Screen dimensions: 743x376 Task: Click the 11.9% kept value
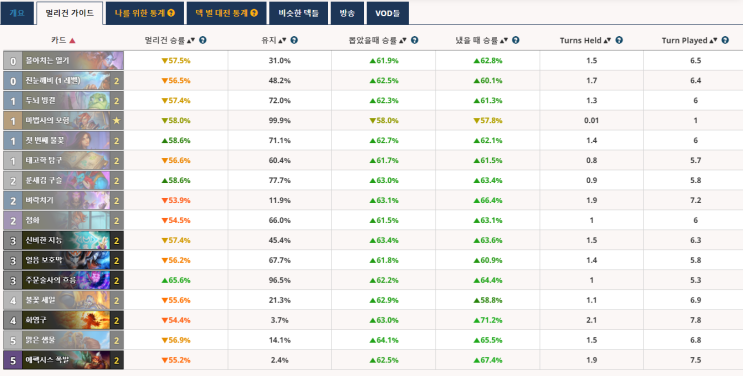point(280,200)
